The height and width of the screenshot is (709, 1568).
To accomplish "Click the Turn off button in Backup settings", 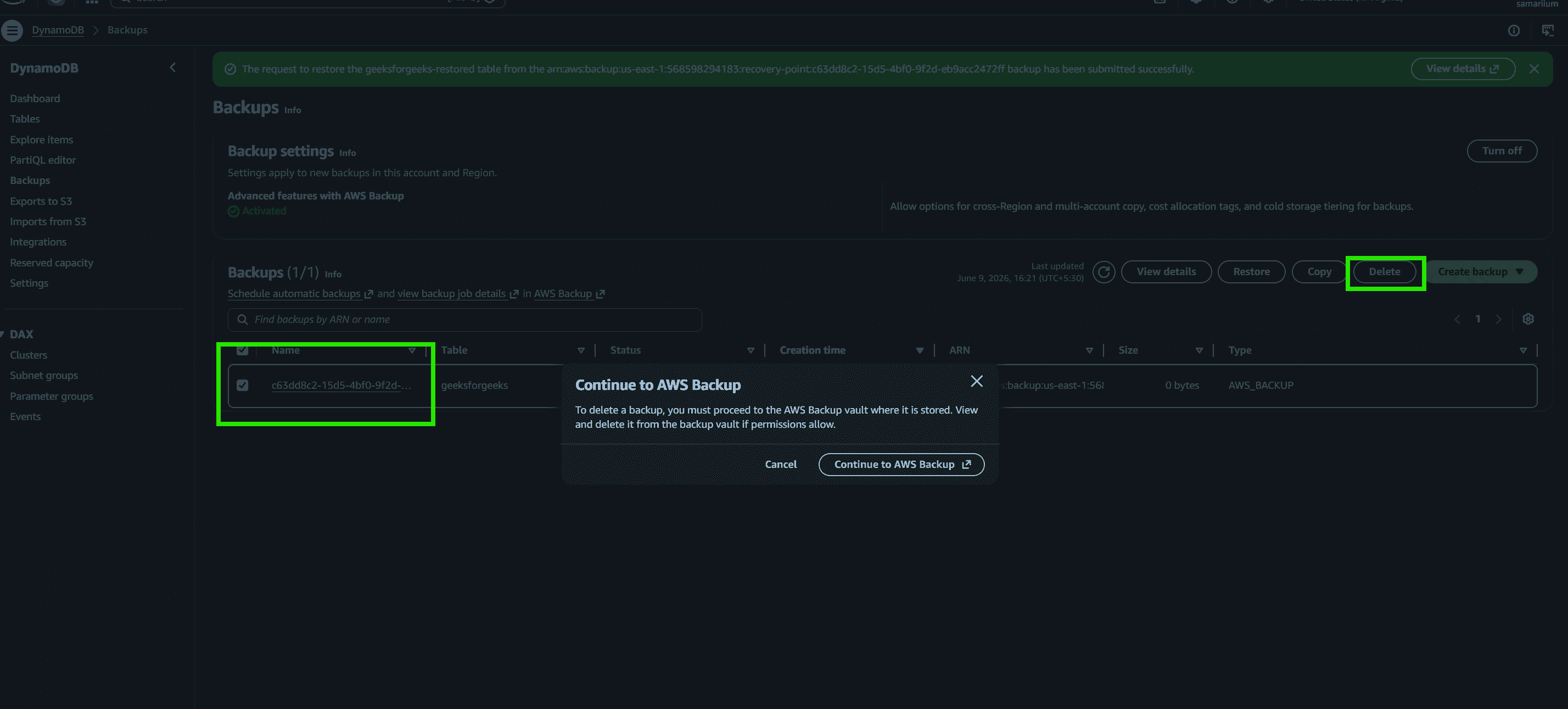I will [x=1502, y=151].
